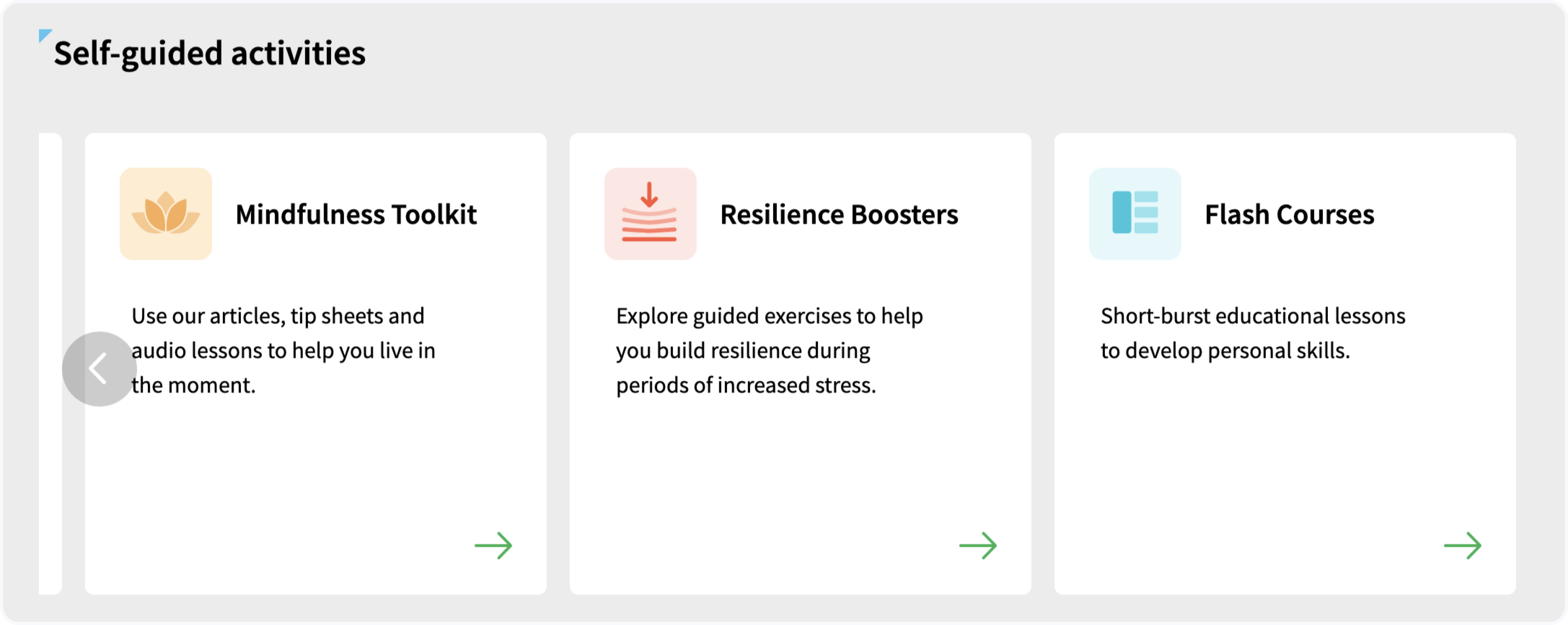Screen dimensions: 1568x625
Task: Open Flash Courses via its green arrow
Action: (1462, 545)
